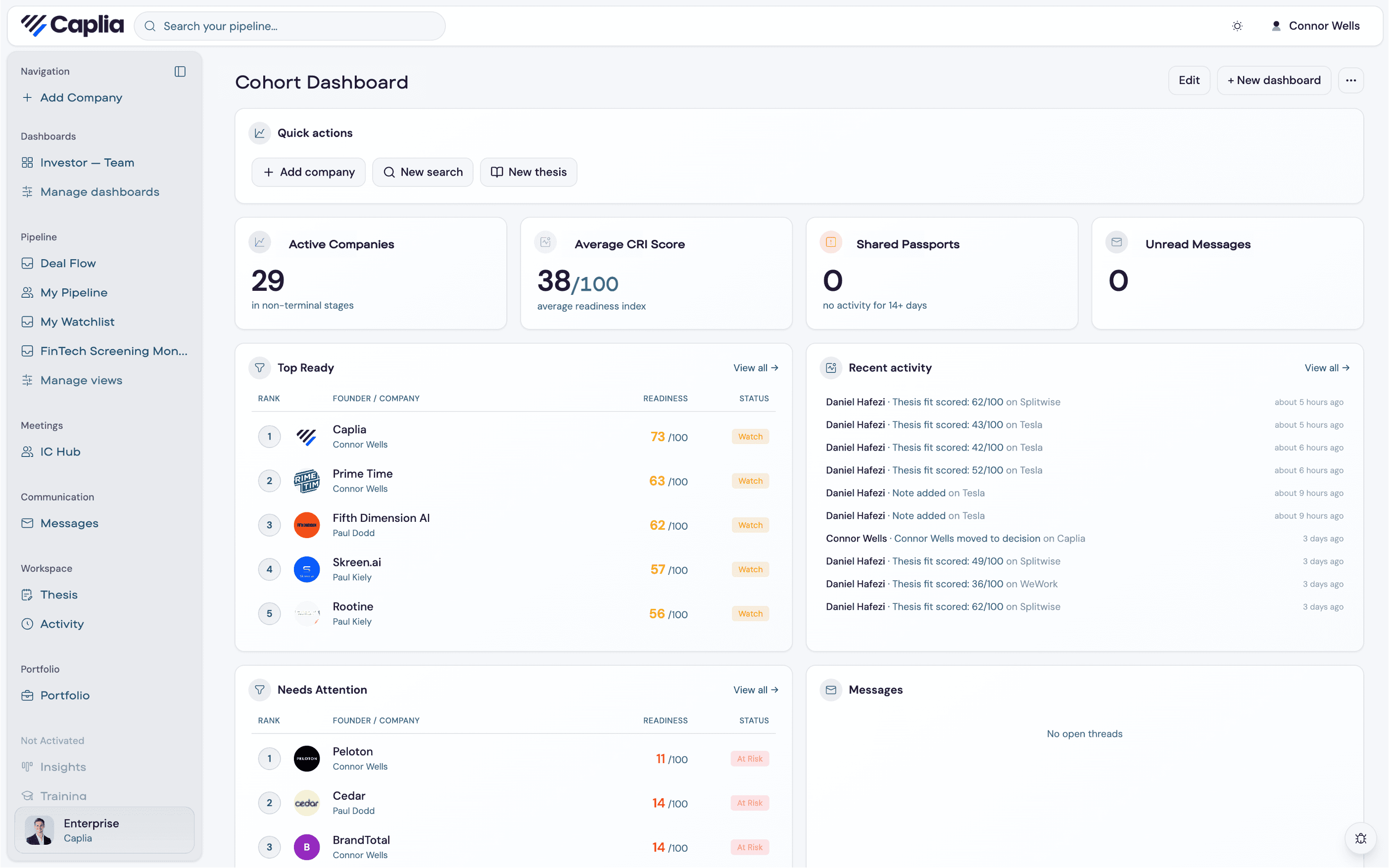Create a new dashboard

(1273, 80)
